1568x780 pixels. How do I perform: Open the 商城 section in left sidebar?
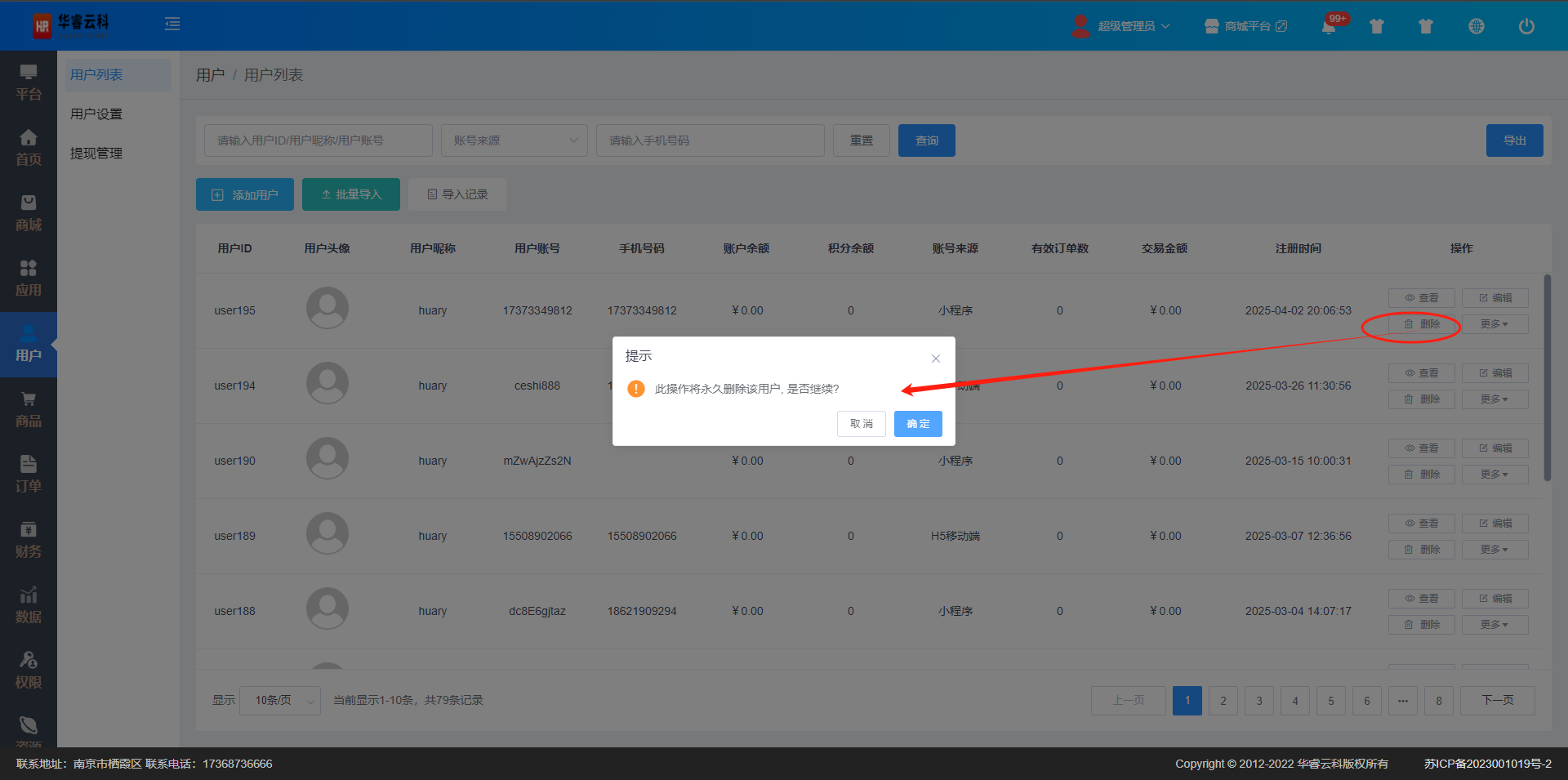pos(29,213)
